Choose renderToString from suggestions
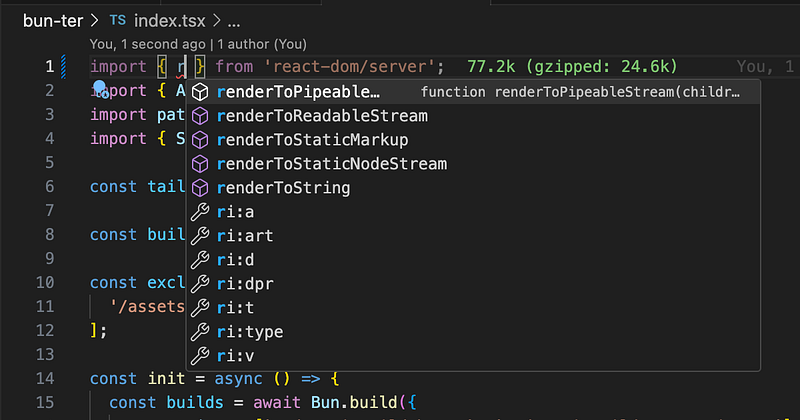Viewport: 800px width, 420px height. pos(473,188)
